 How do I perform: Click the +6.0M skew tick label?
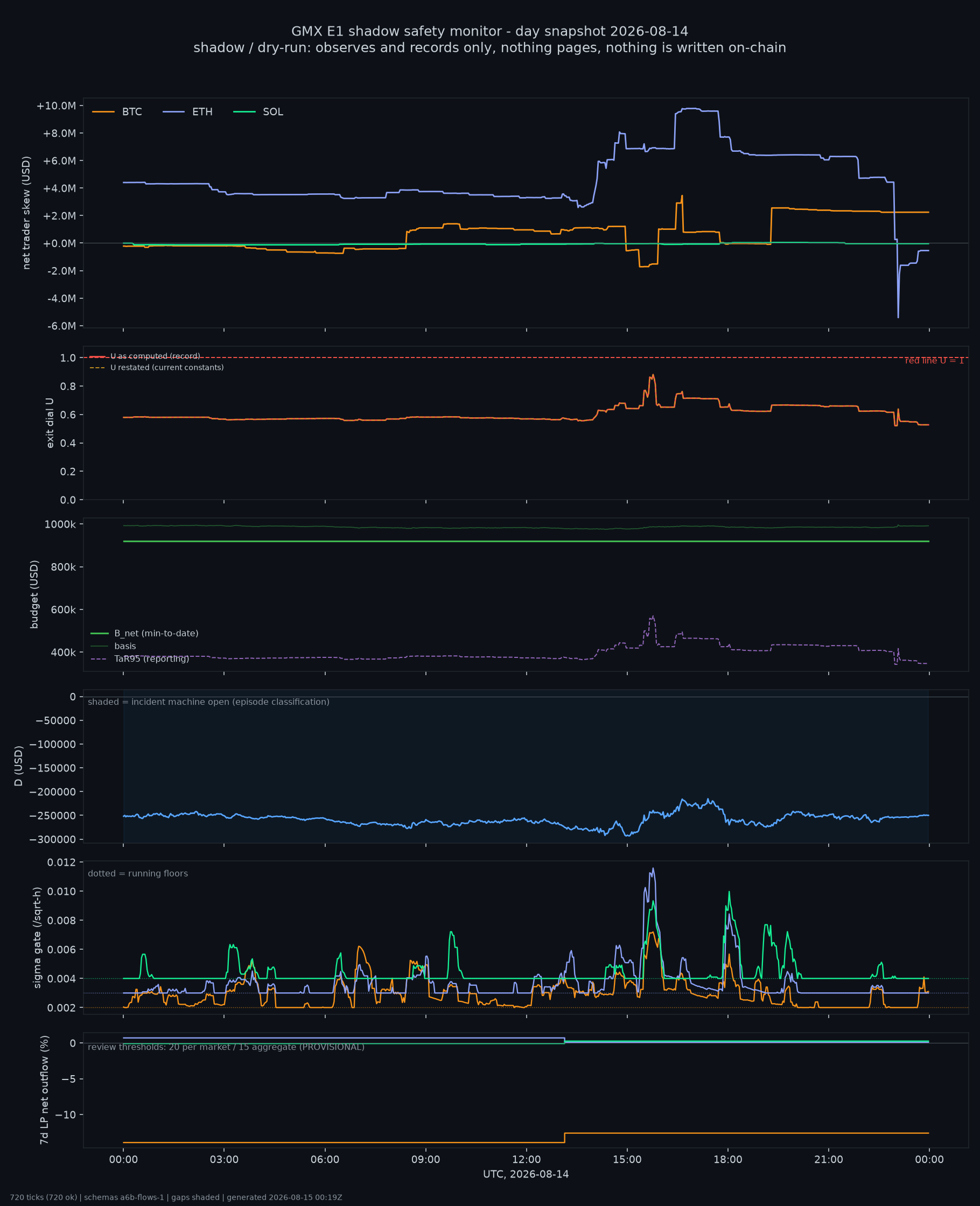coord(59,161)
